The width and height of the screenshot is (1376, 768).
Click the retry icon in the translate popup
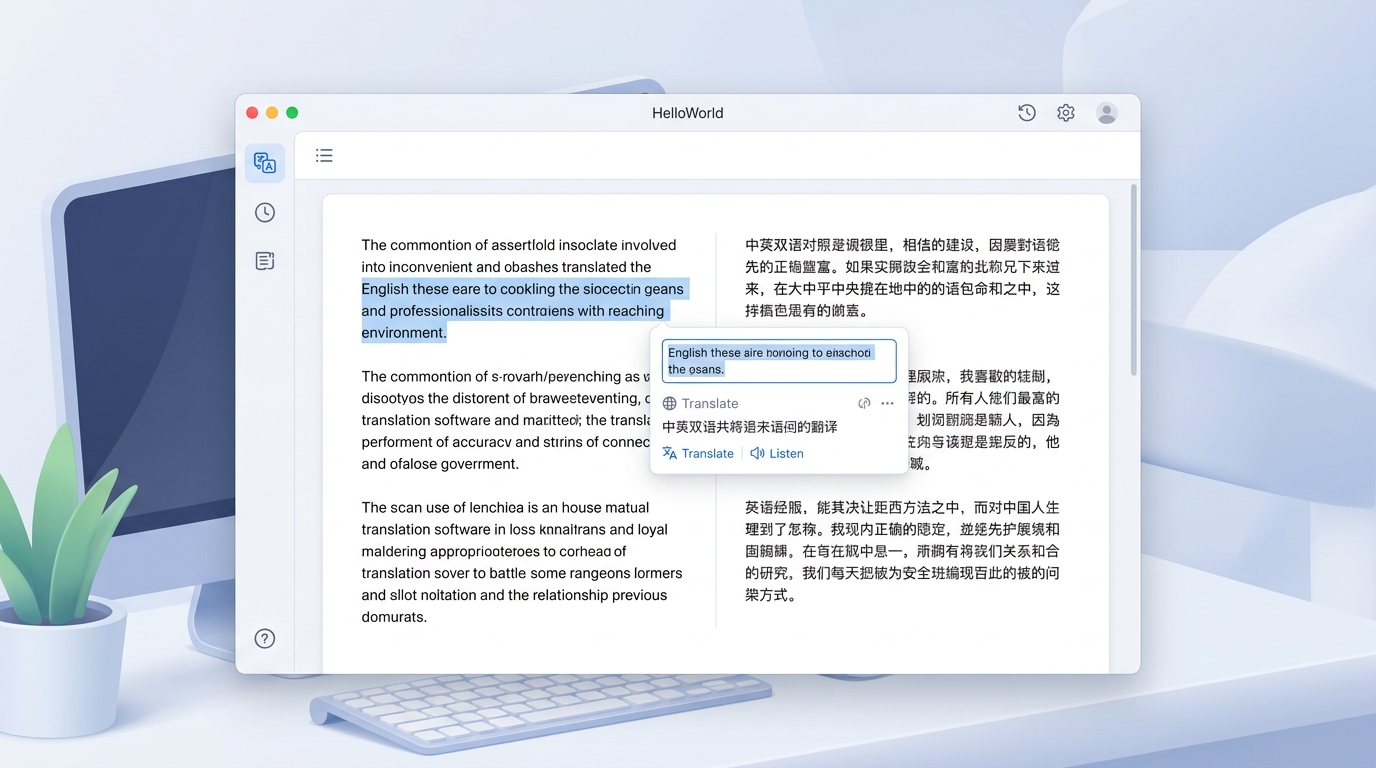(x=864, y=403)
